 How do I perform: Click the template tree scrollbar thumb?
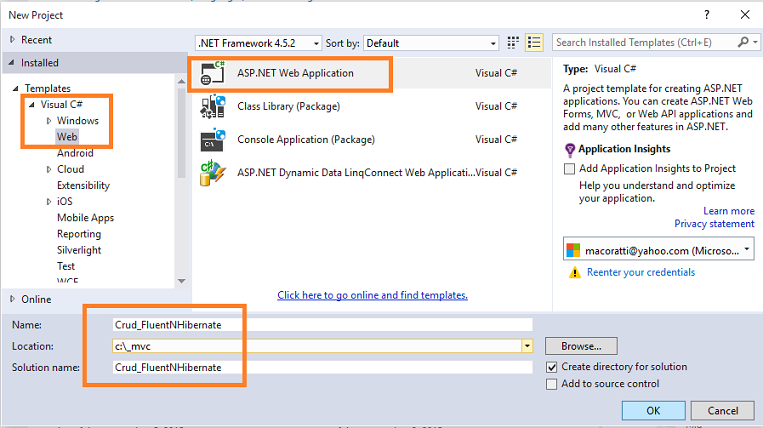pyautogui.click(x=182, y=131)
